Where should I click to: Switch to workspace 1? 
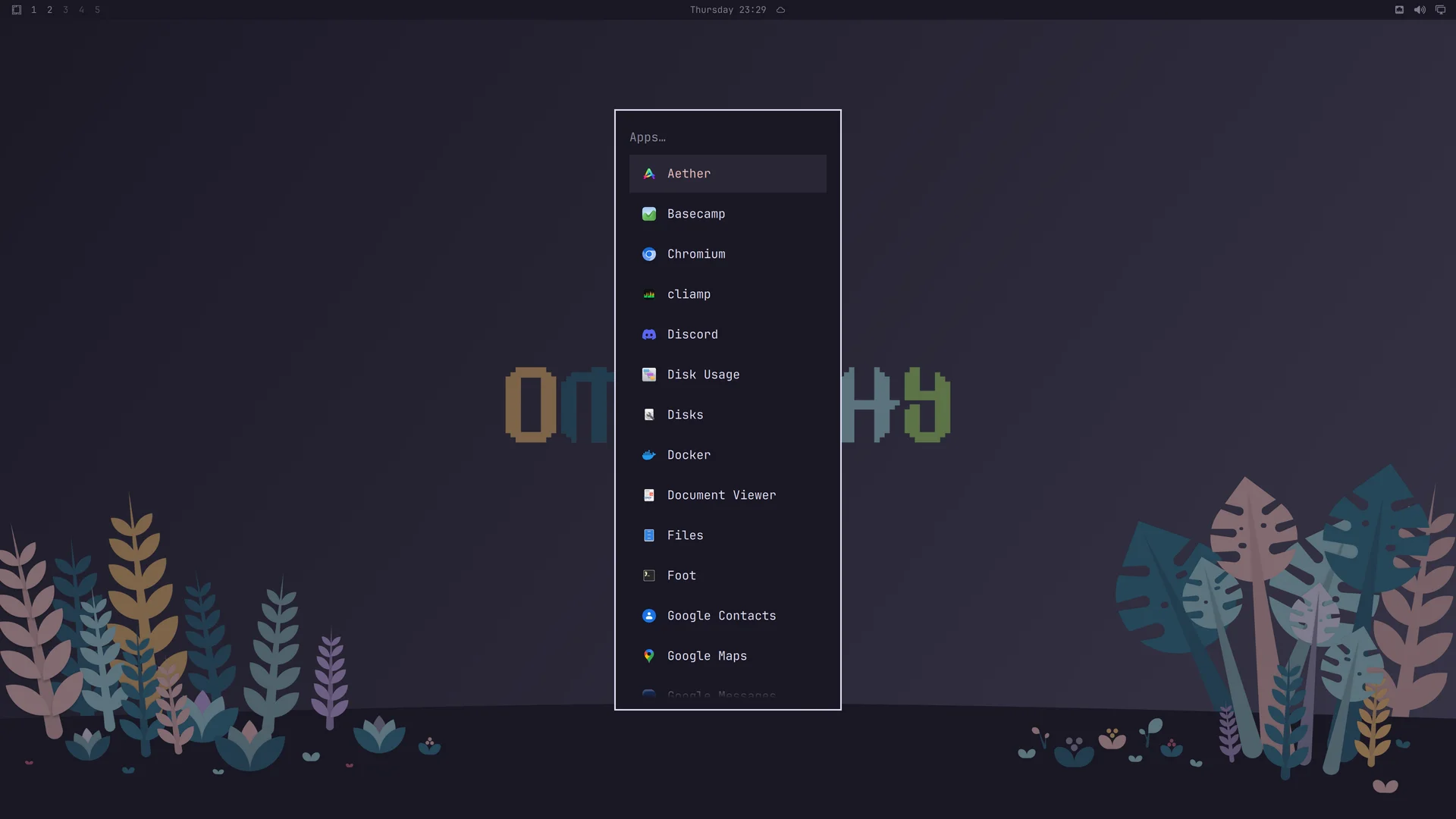(x=33, y=10)
